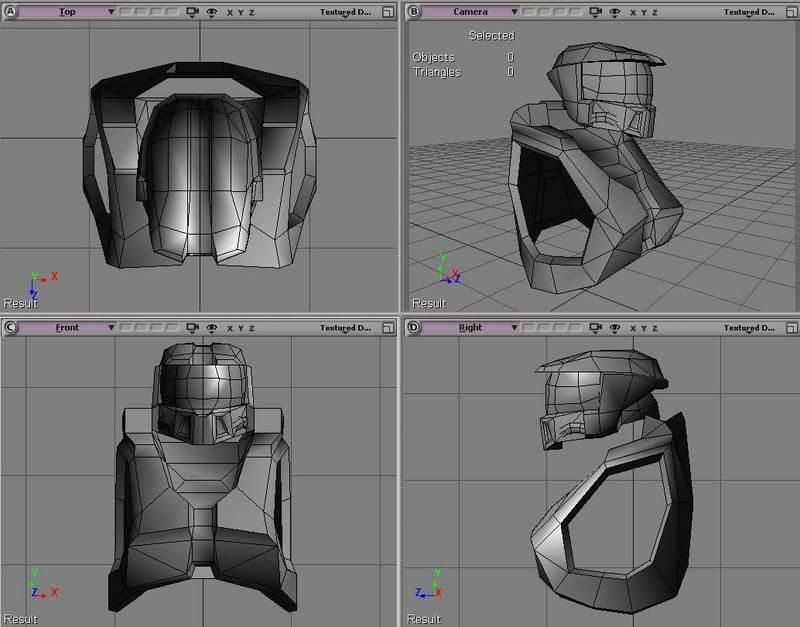Maximize the Front viewport with its corner icon
This screenshot has width=800, height=627.
(x=388, y=328)
